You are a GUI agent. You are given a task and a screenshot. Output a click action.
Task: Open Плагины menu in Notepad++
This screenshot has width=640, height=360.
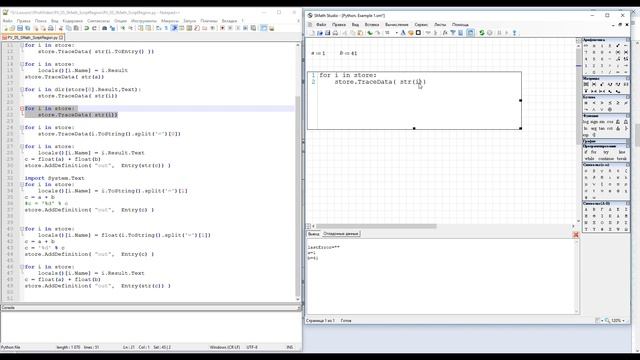click(x=209, y=21)
